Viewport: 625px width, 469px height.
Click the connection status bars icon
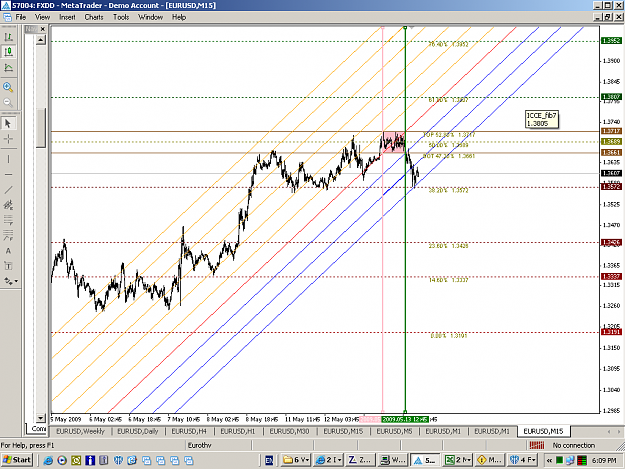tap(537, 445)
